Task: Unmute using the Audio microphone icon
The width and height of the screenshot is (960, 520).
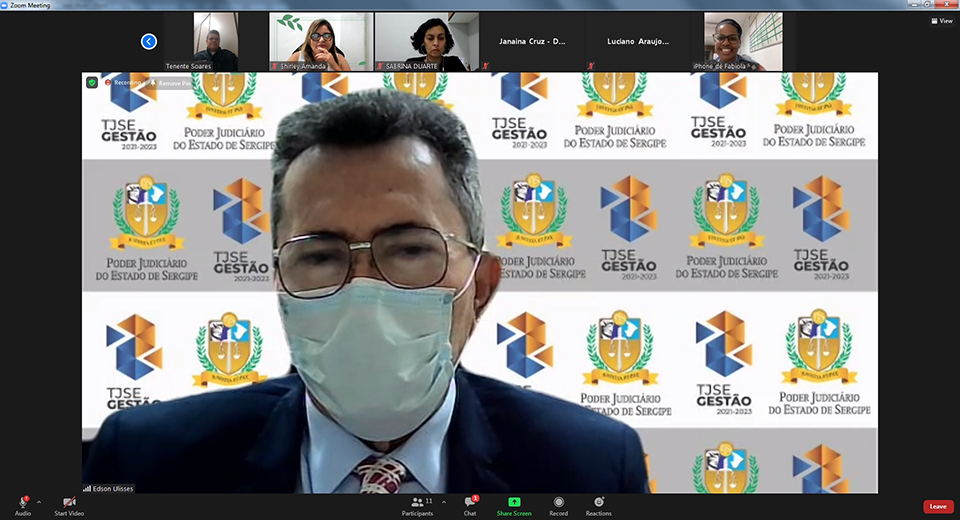Action: tap(22, 502)
